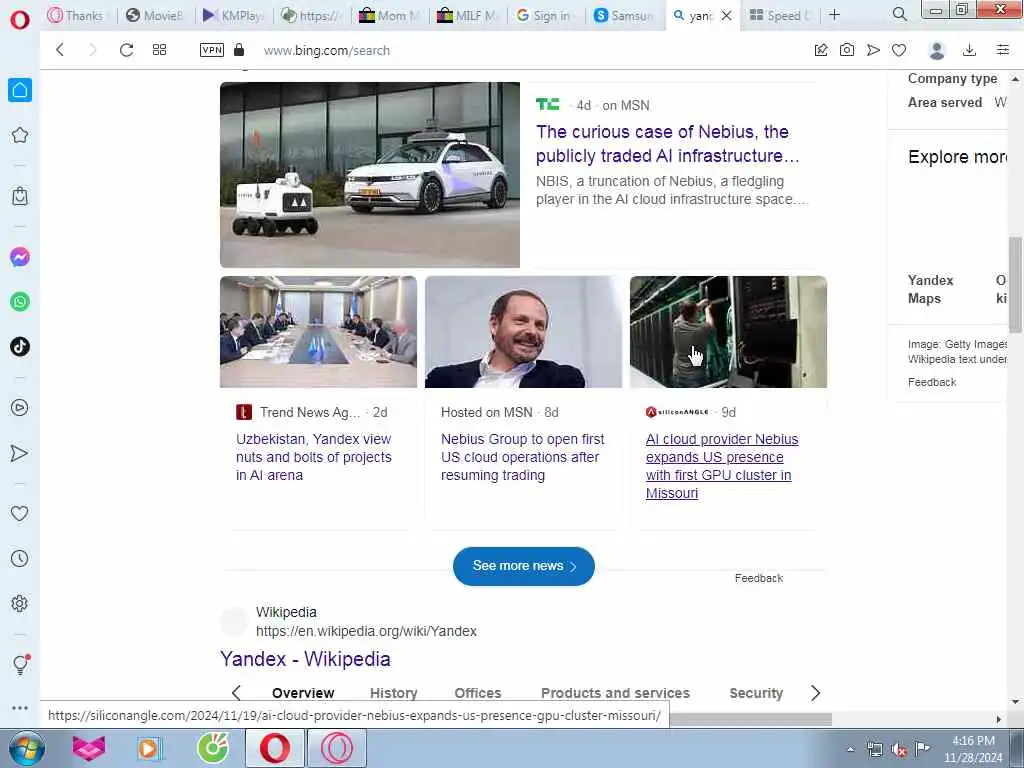Open the sidebar three-dots more menu
This screenshot has height=768, width=1024.
(x=20, y=708)
